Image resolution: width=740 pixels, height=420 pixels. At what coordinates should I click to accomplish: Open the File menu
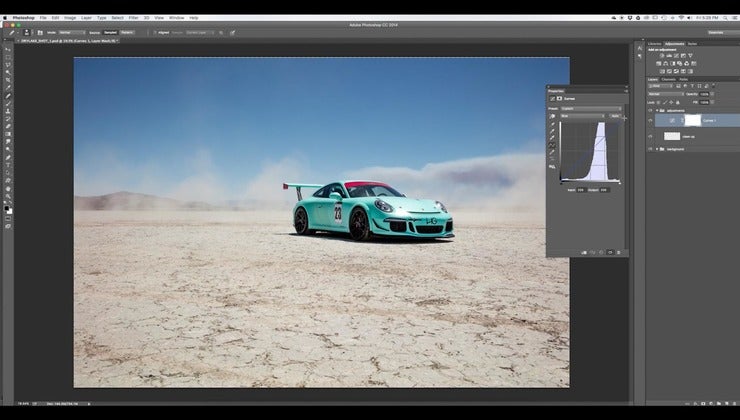click(43, 18)
